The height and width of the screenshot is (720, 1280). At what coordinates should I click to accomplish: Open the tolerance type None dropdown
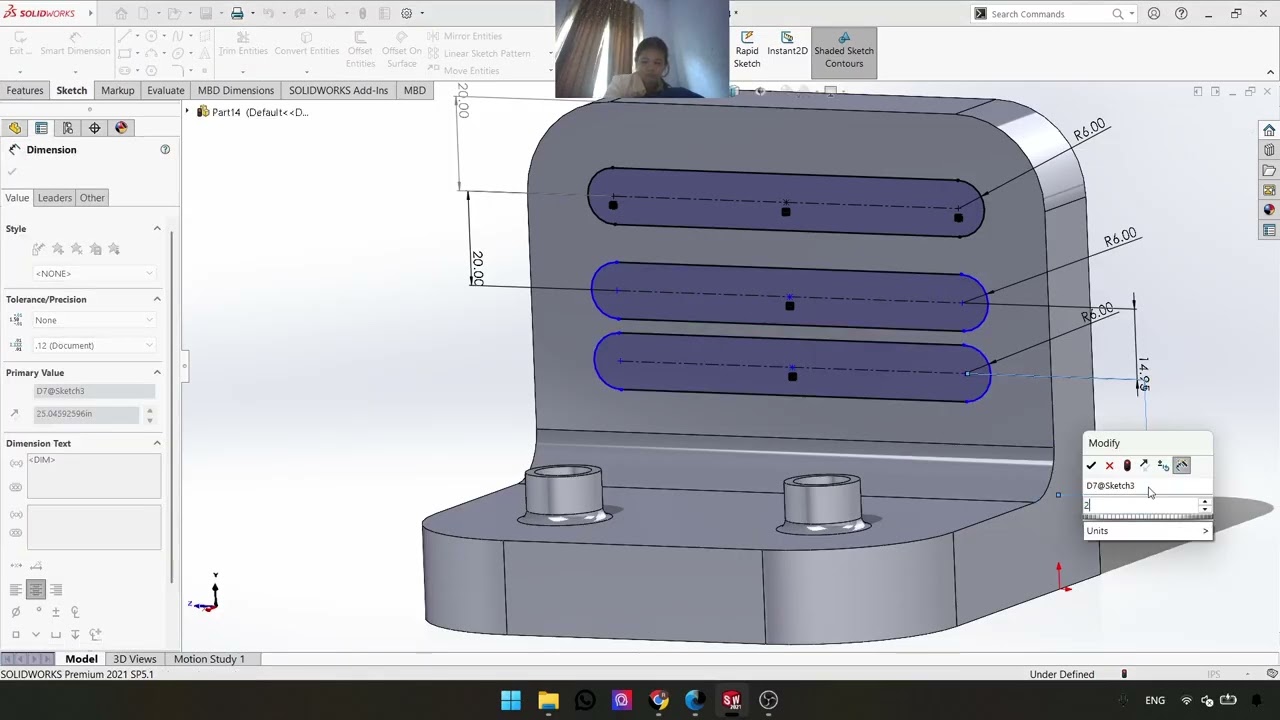point(94,320)
